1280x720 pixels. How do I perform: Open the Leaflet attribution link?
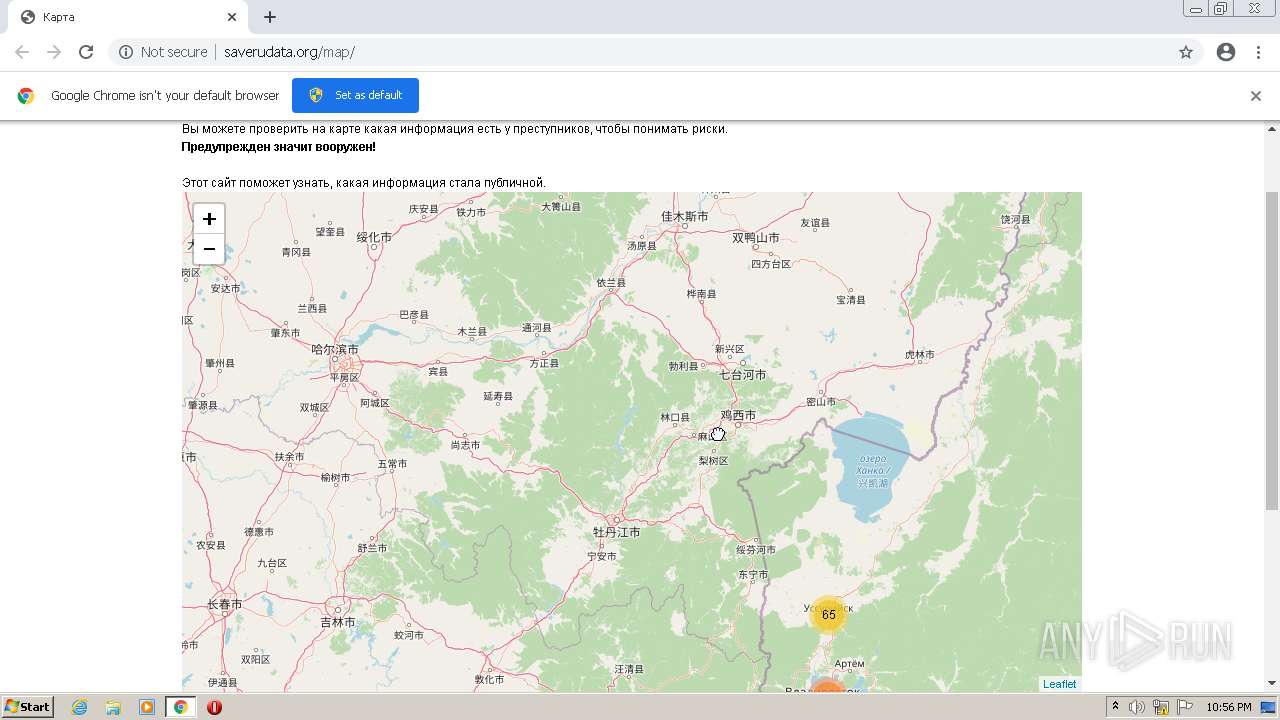coord(1059,684)
